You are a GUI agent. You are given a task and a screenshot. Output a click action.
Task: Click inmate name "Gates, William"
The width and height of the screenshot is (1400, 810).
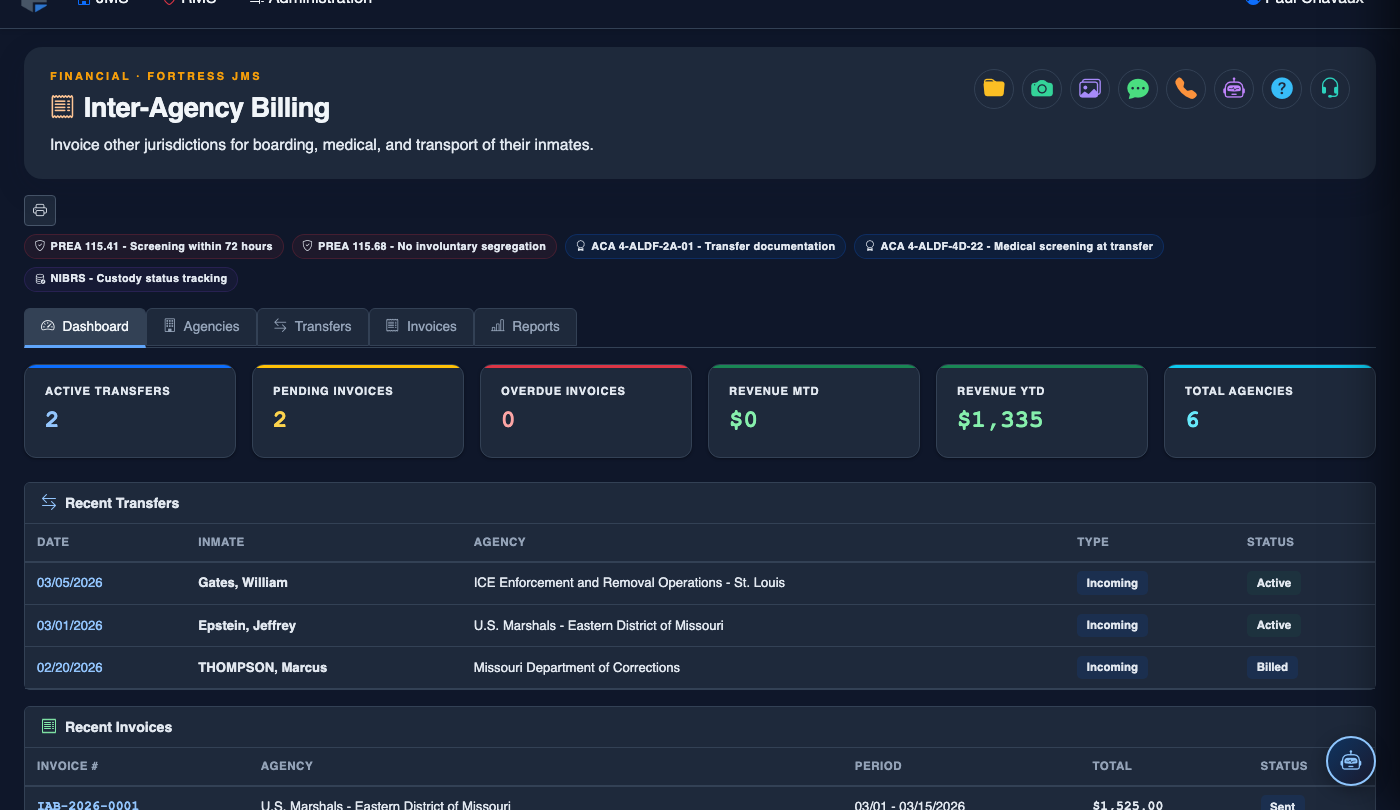click(x=243, y=583)
